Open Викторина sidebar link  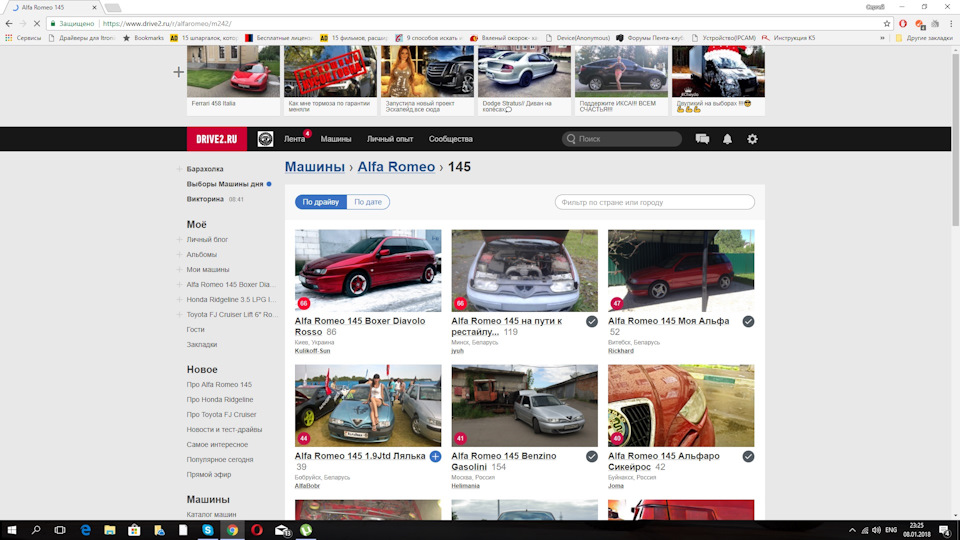[205, 199]
